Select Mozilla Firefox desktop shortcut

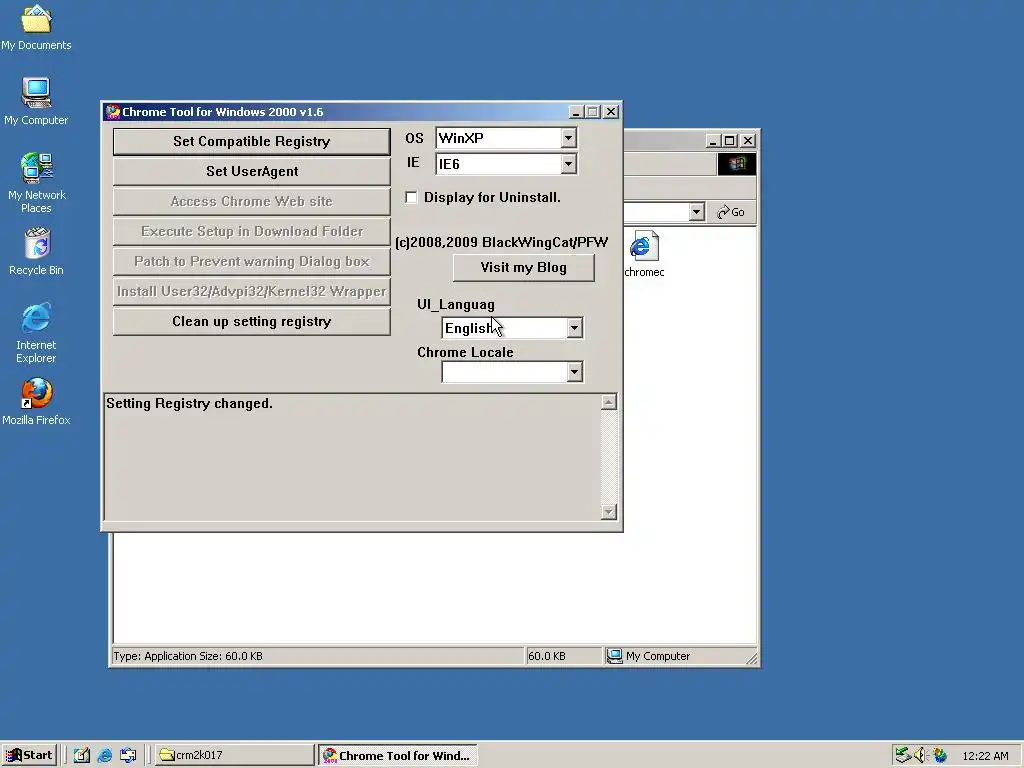pyautogui.click(x=36, y=402)
